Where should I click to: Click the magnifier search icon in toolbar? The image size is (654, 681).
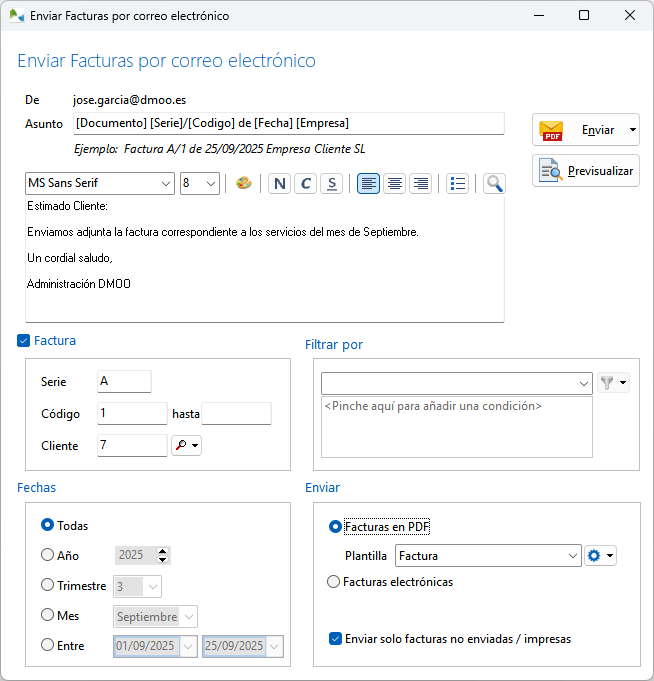(494, 184)
